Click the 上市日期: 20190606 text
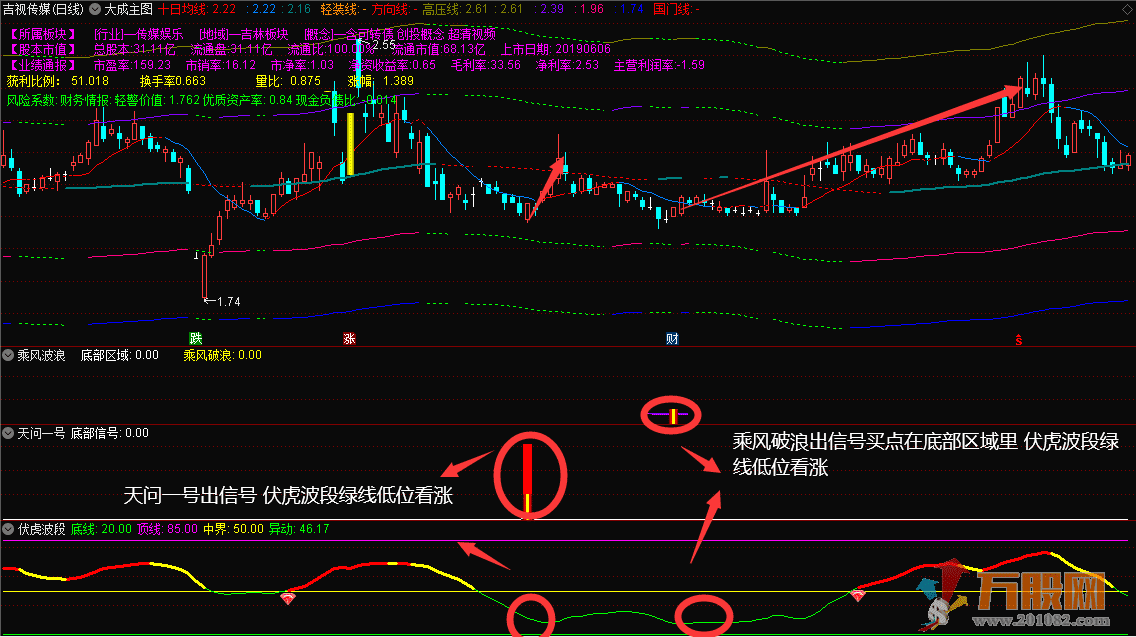 pyautogui.click(x=556, y=49)
